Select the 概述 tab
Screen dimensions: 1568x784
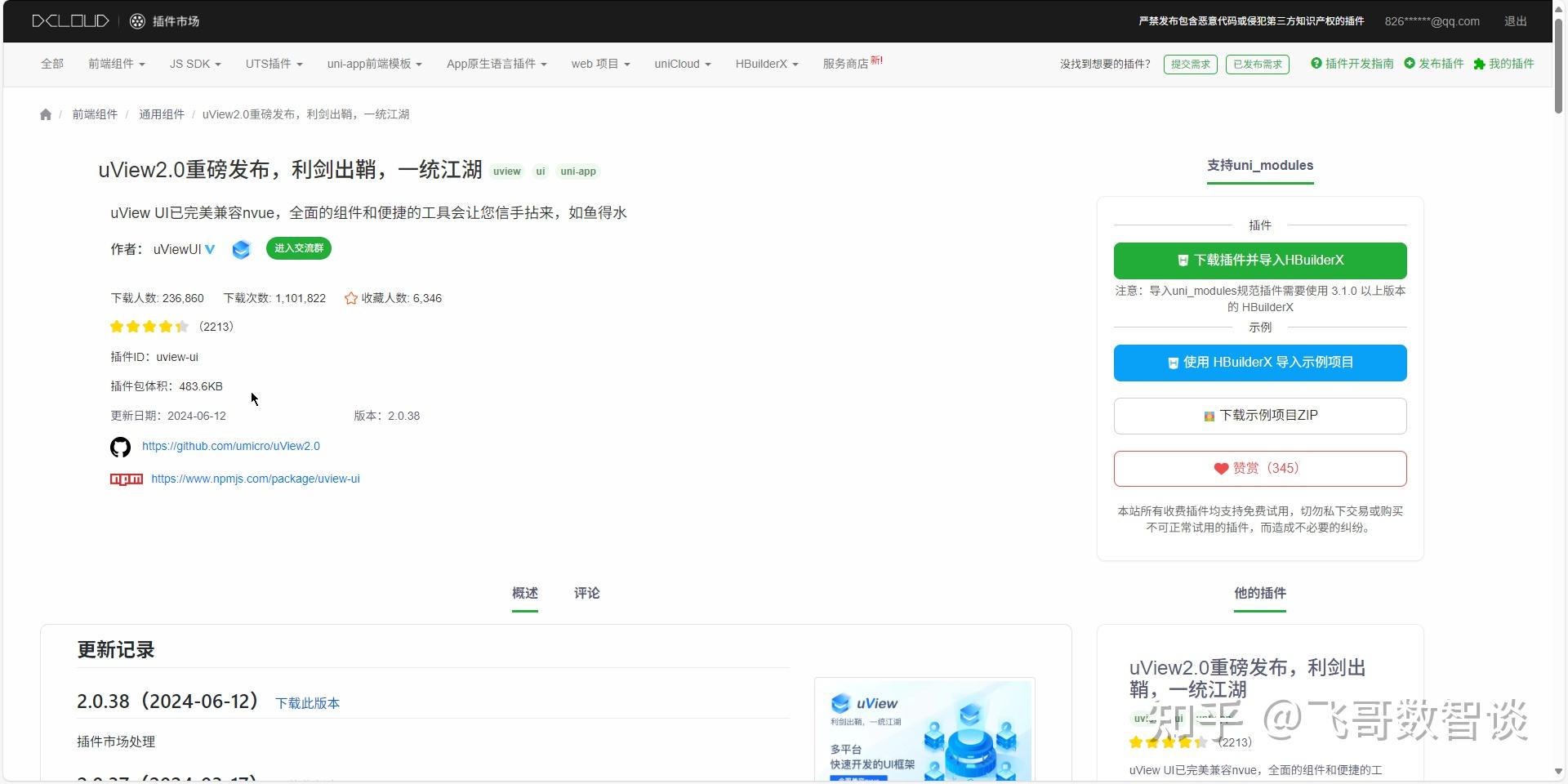[x=524, y=594]
